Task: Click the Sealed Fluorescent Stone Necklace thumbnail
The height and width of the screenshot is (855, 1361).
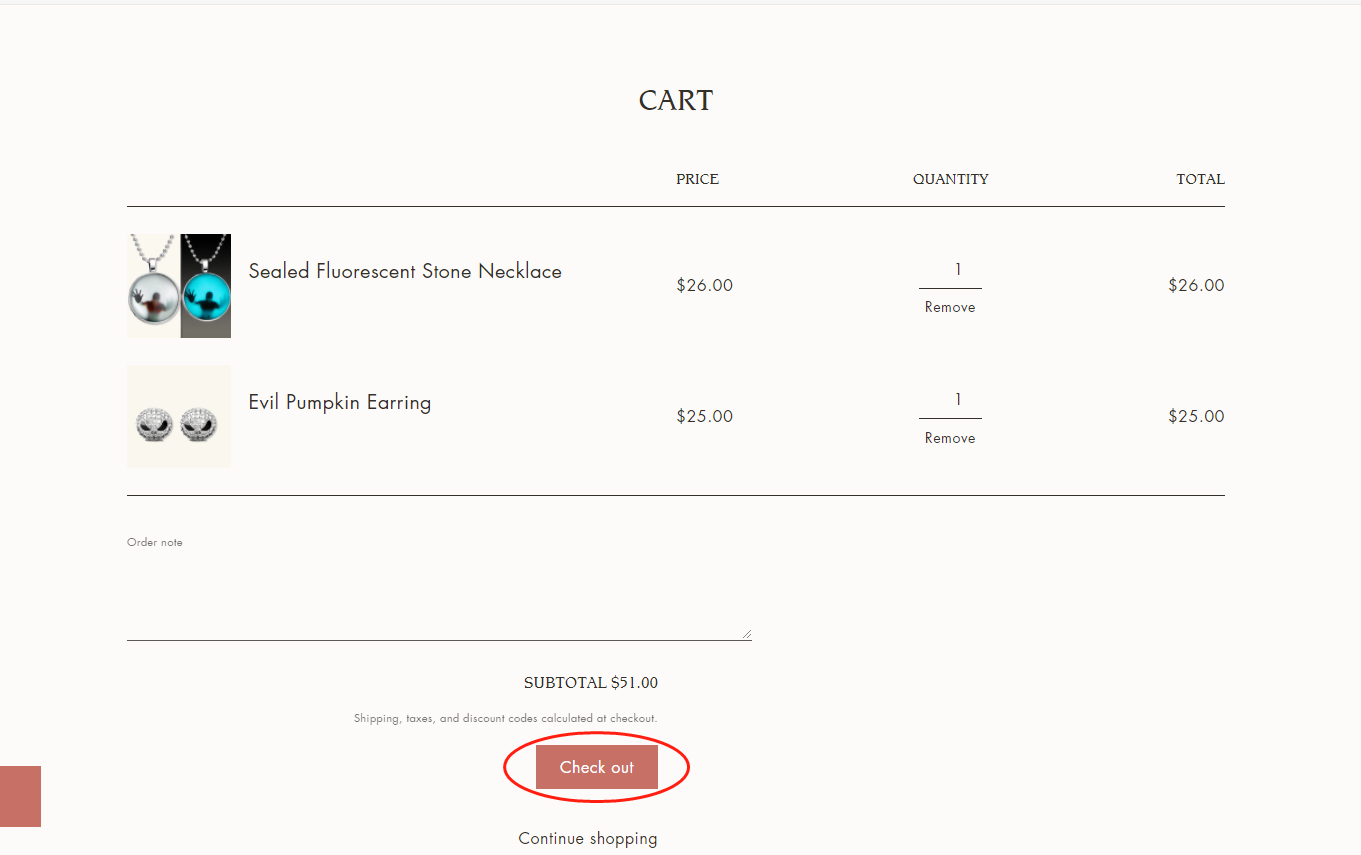Action: tap(179, 286)
